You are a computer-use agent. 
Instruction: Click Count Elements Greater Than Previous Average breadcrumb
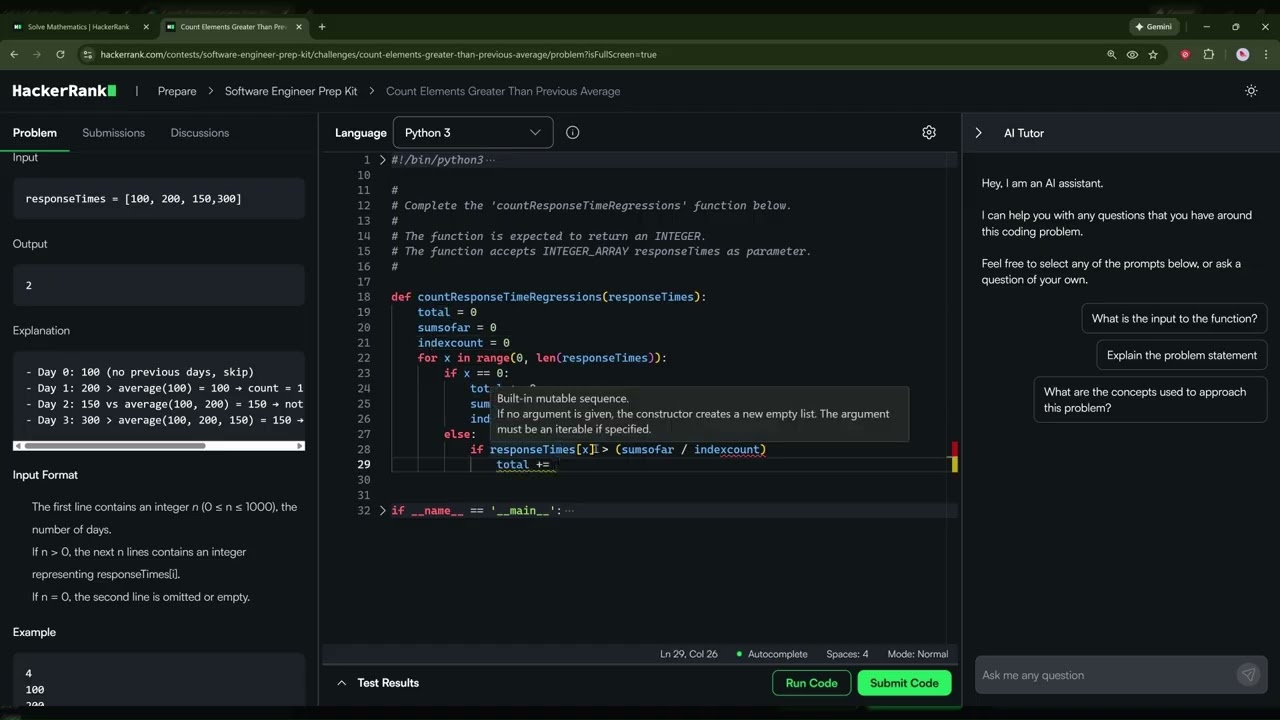[x=503, y=91]
